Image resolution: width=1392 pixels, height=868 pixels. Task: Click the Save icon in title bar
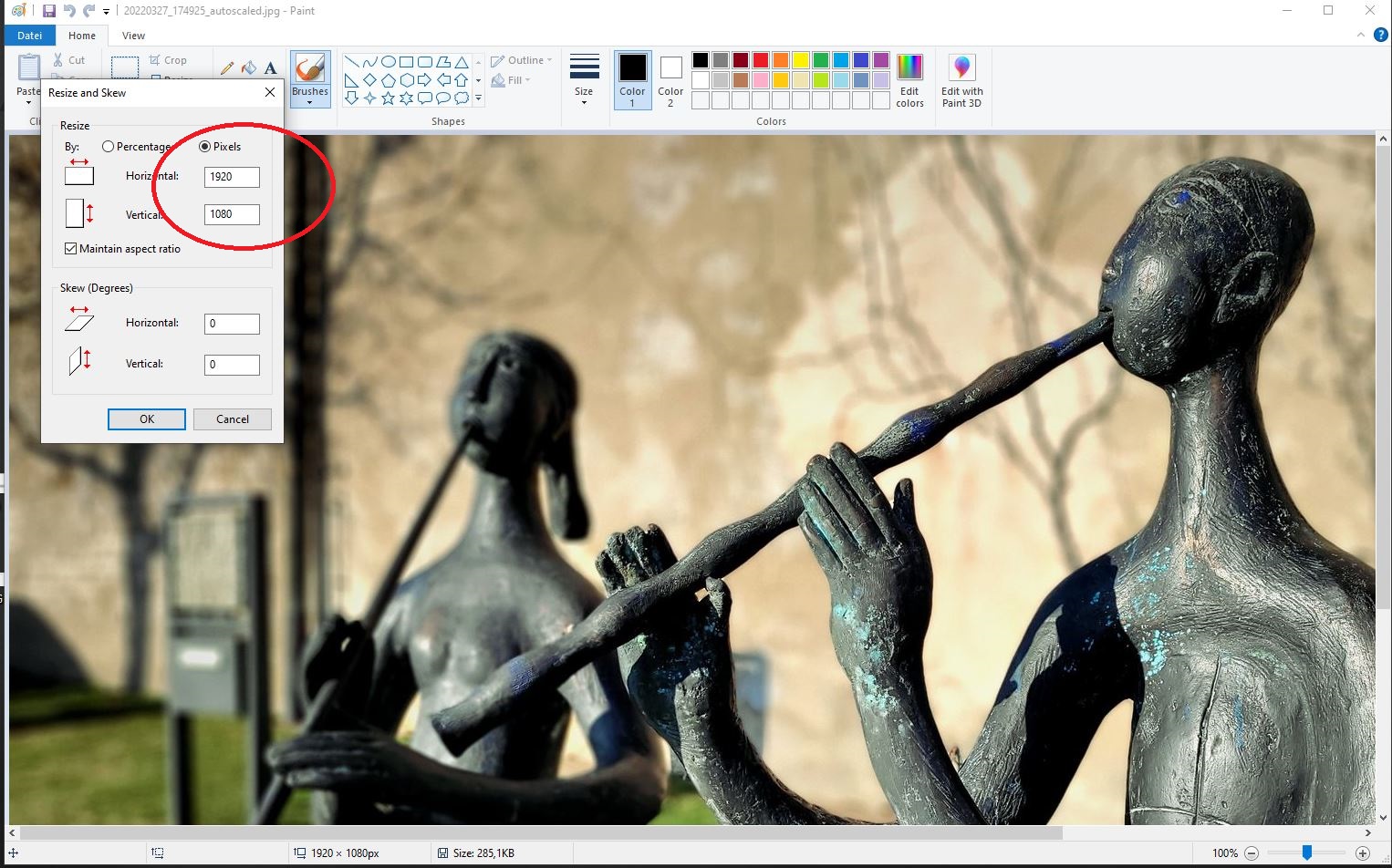point(49,11)
